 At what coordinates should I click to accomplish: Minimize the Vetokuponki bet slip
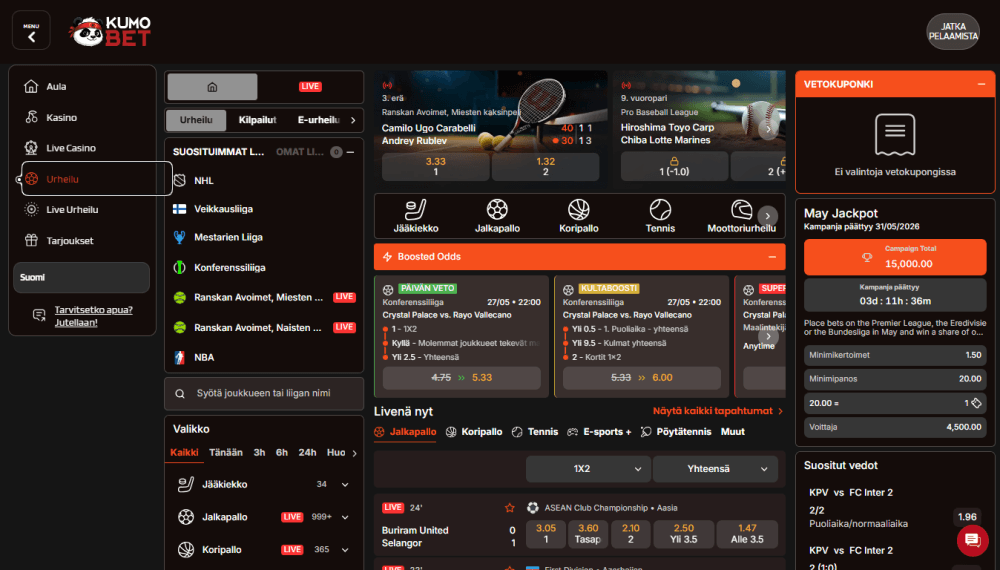click(982, 84)
